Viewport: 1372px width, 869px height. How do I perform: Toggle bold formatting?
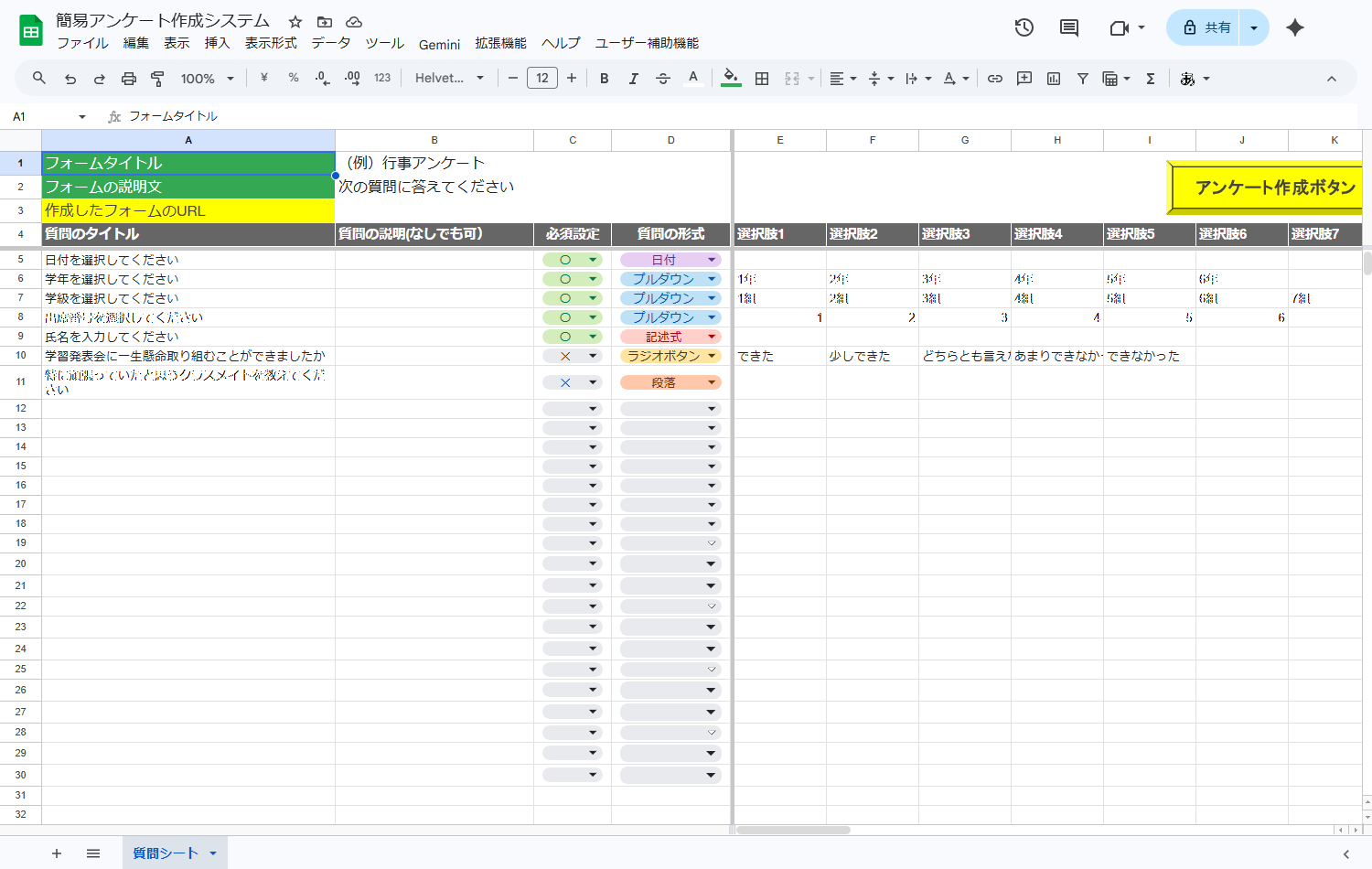click(605, 79)
